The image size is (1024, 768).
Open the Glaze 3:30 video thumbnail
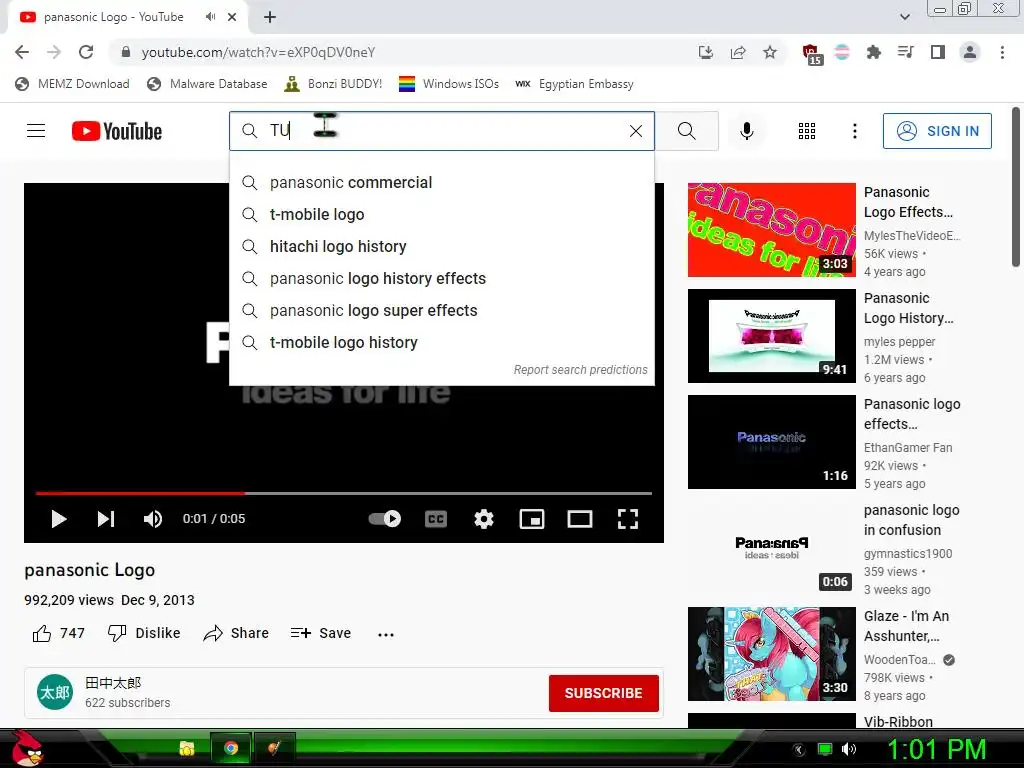(x=771, y=654)
